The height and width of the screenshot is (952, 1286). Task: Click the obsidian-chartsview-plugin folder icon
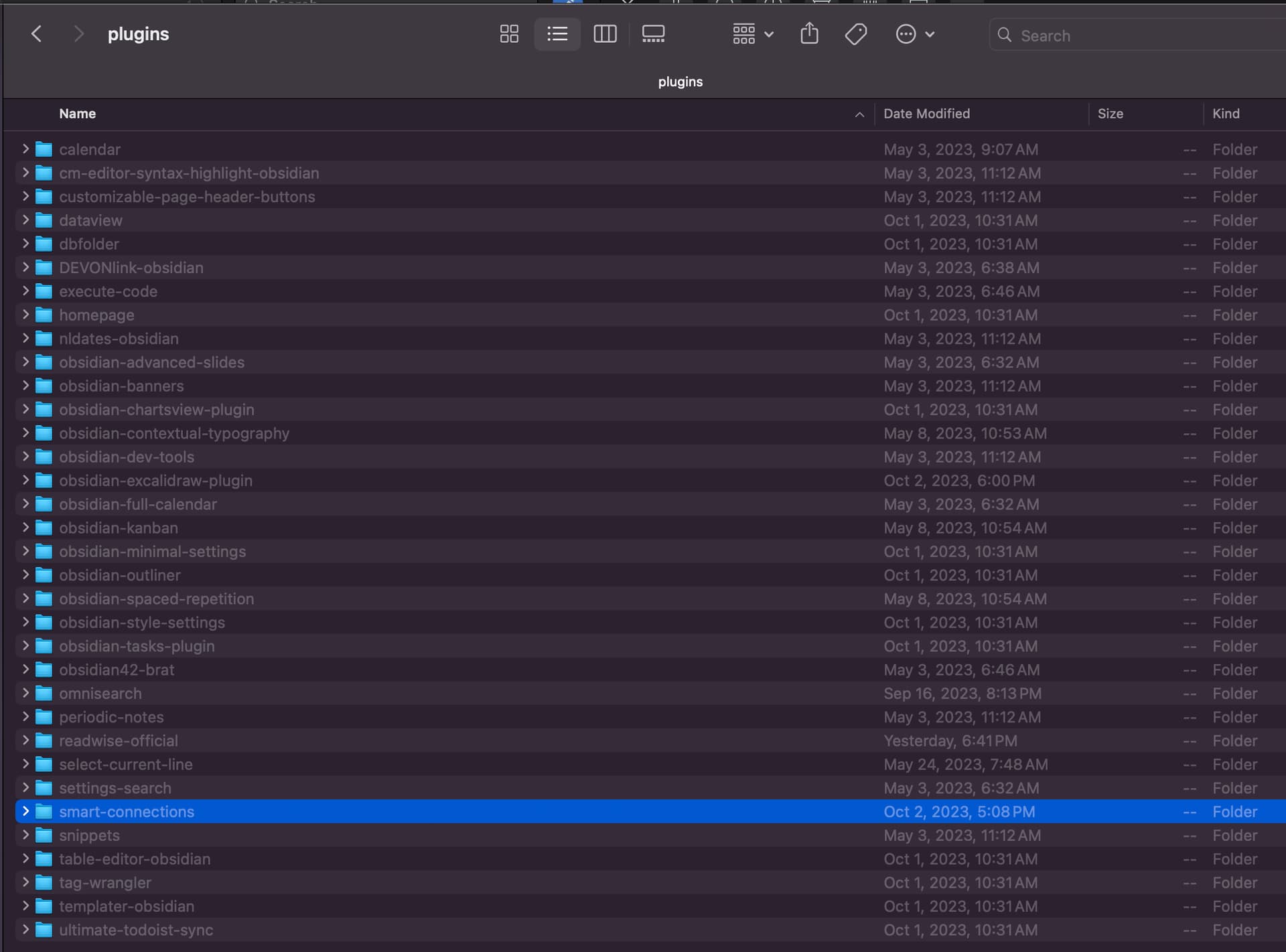44,410
